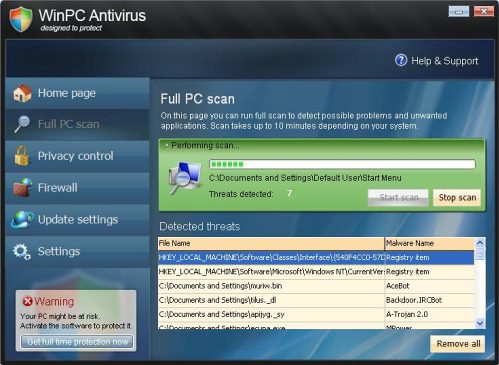The image size is (499, 365).
Task: Minimize the WinPC Antivirus window
Action: pyautogui.click(x=459, y=12)
